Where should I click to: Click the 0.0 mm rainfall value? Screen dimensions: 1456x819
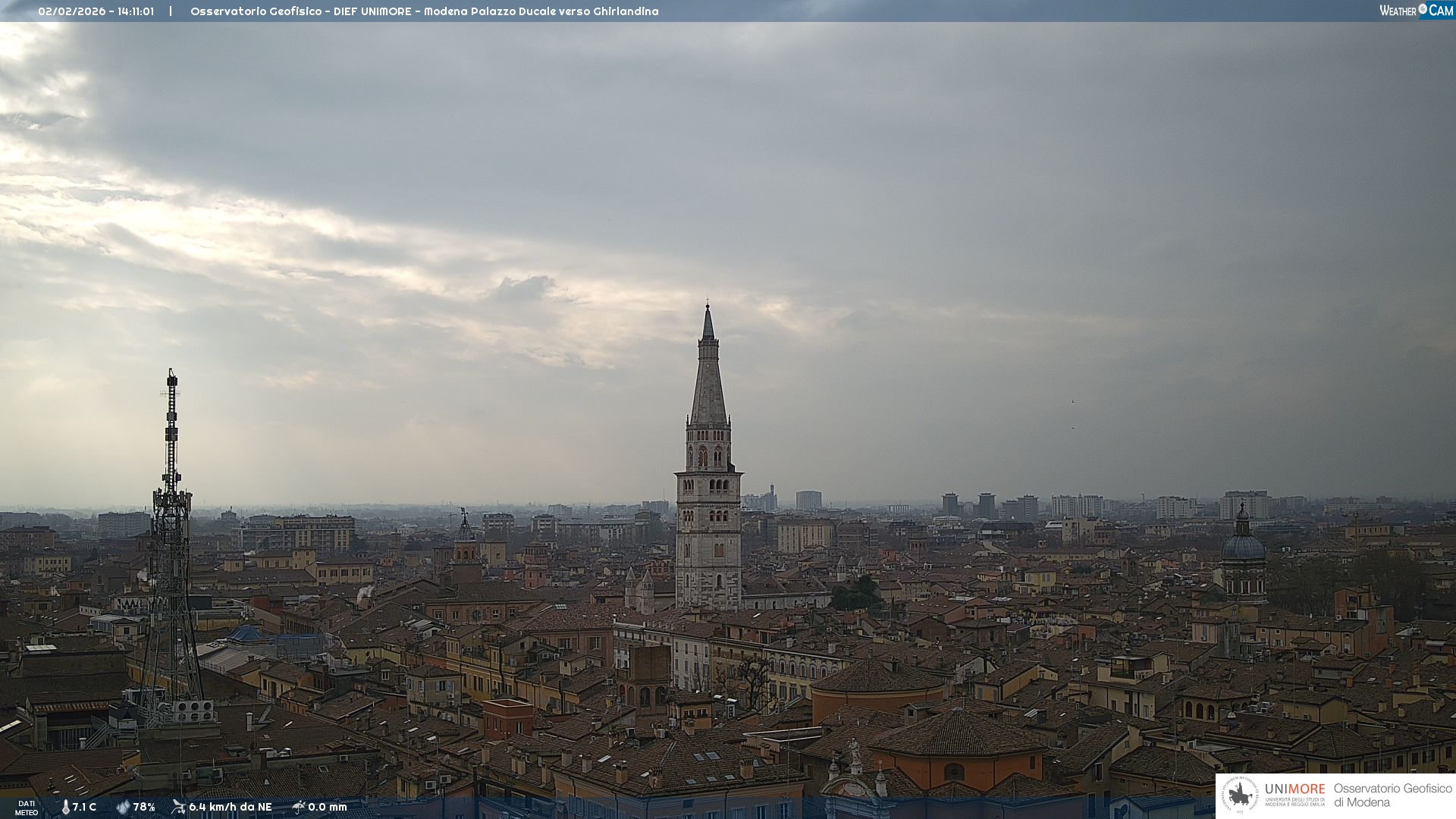(327, 807)
